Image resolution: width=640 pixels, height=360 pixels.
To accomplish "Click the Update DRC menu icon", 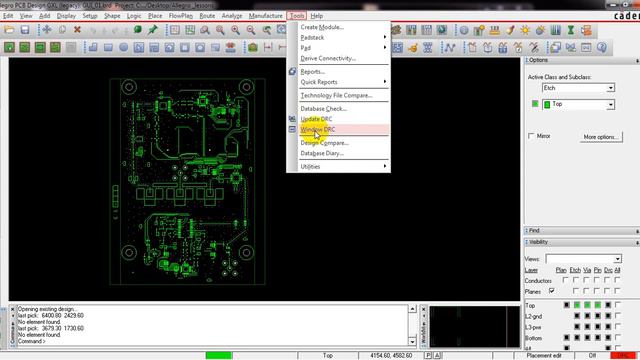I will [x=292, y=119].
